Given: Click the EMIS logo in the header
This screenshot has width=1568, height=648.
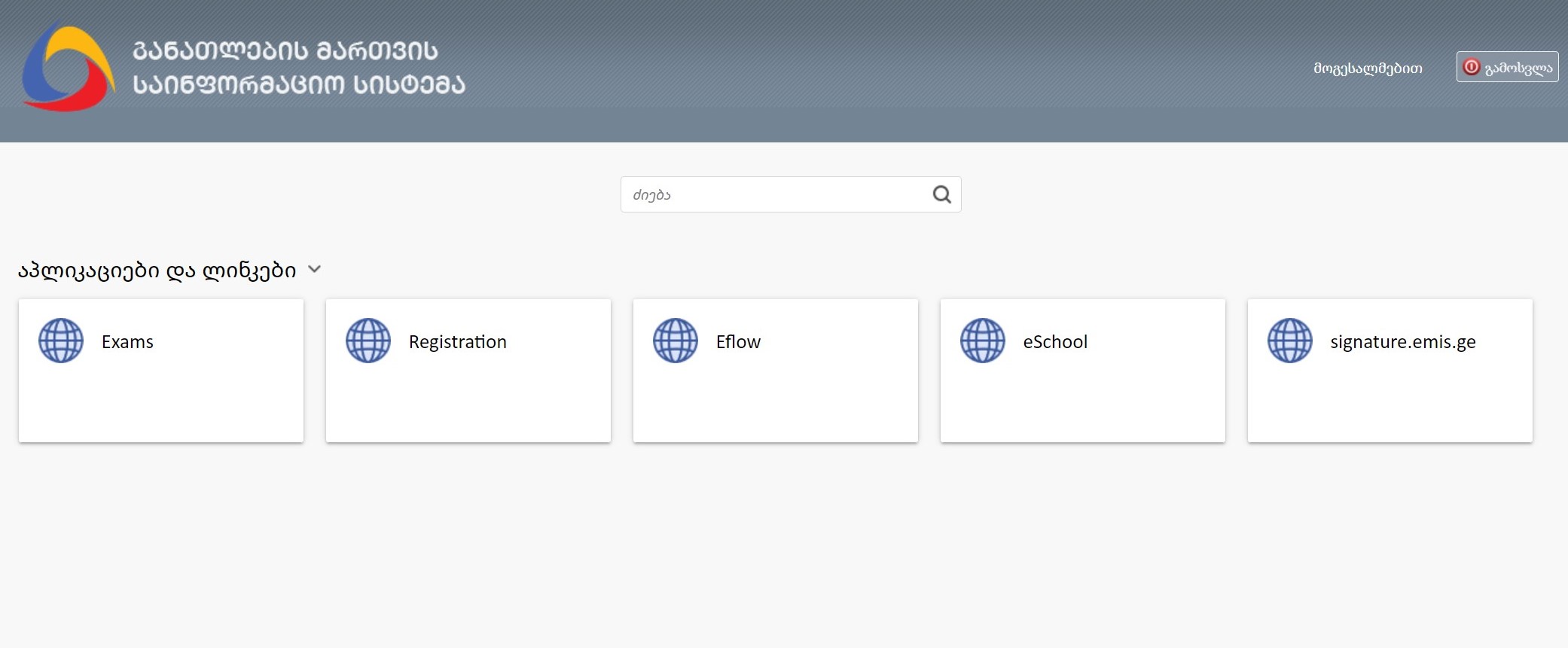Looking at the screenshot, I should (x=69, y=68).
